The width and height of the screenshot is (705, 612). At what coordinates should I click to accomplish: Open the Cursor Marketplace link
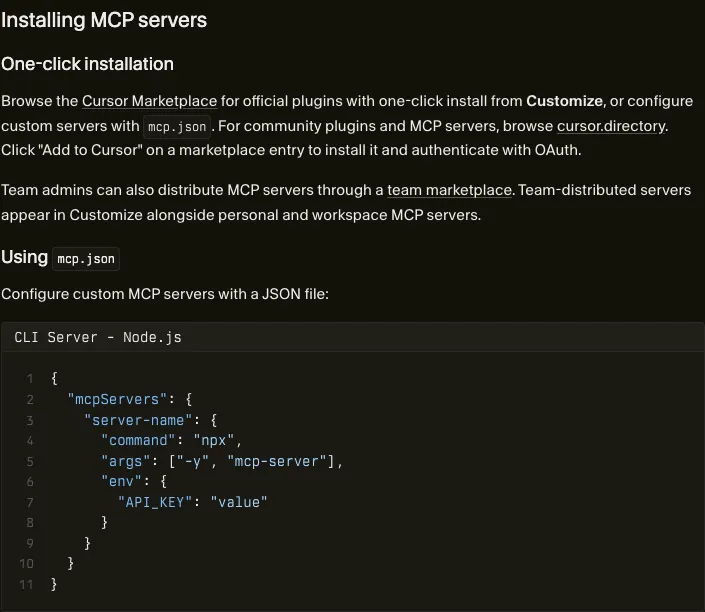pyautogui.click(x=149, y=101)
